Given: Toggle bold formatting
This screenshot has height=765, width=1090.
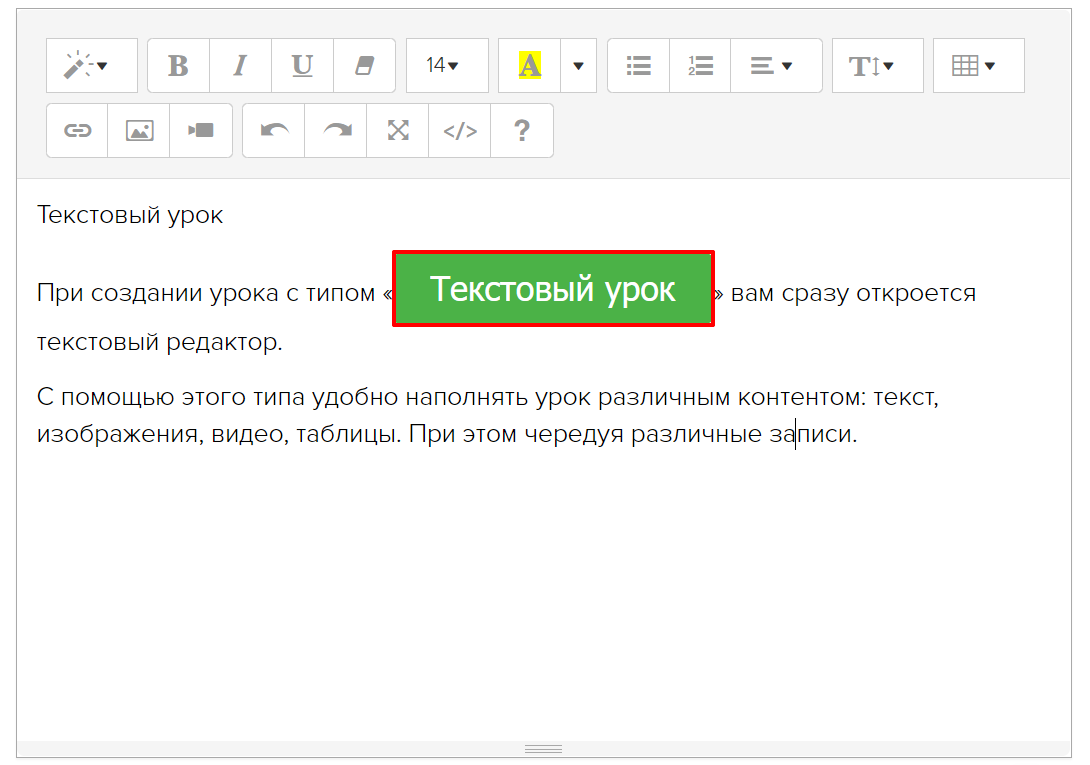Looking at the screenshot, I should (178, 66).
